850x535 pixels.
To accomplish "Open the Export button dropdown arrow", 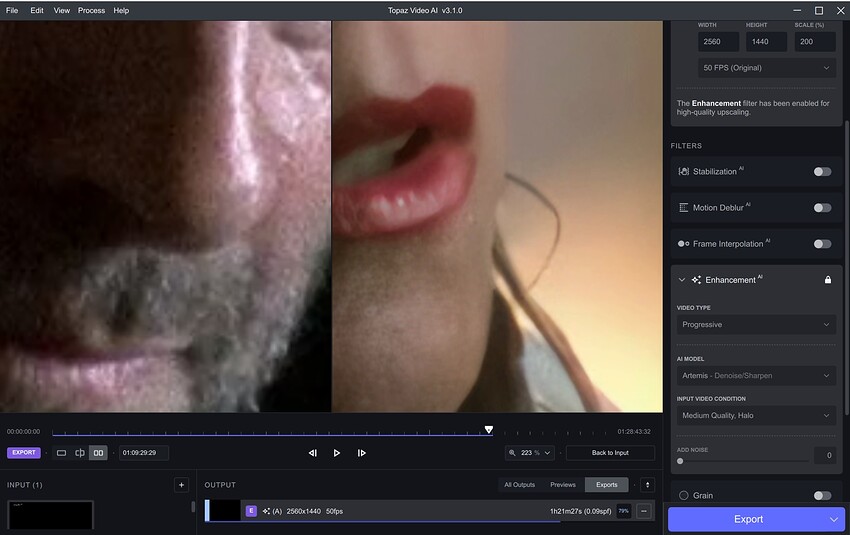I will (x=834, y=519).
